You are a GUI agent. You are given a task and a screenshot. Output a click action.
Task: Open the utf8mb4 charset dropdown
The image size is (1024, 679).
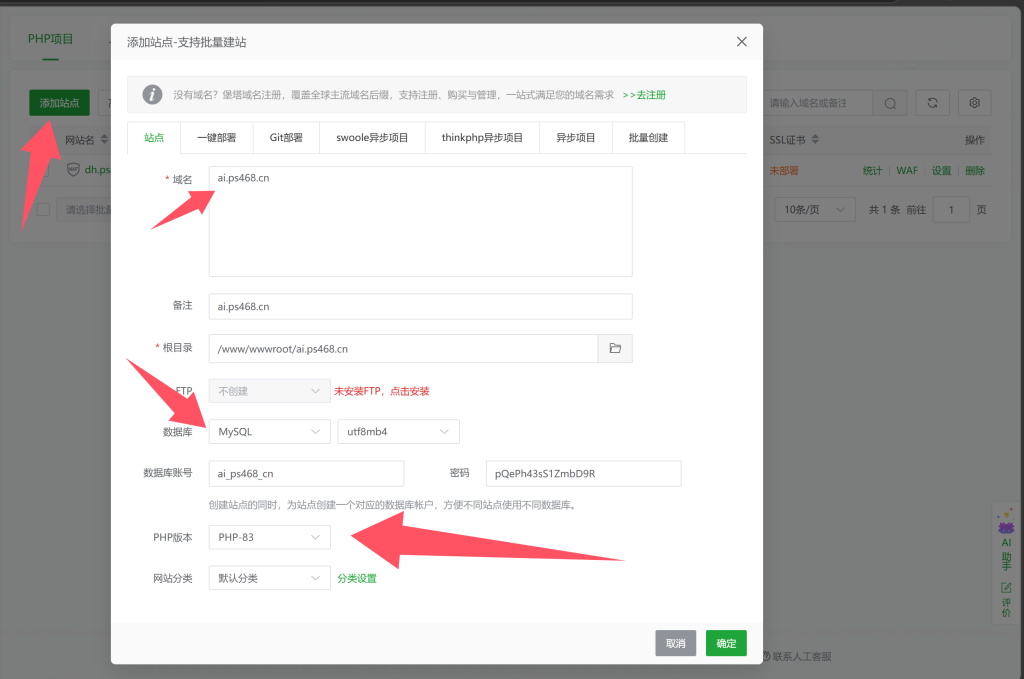pos(398,432)
